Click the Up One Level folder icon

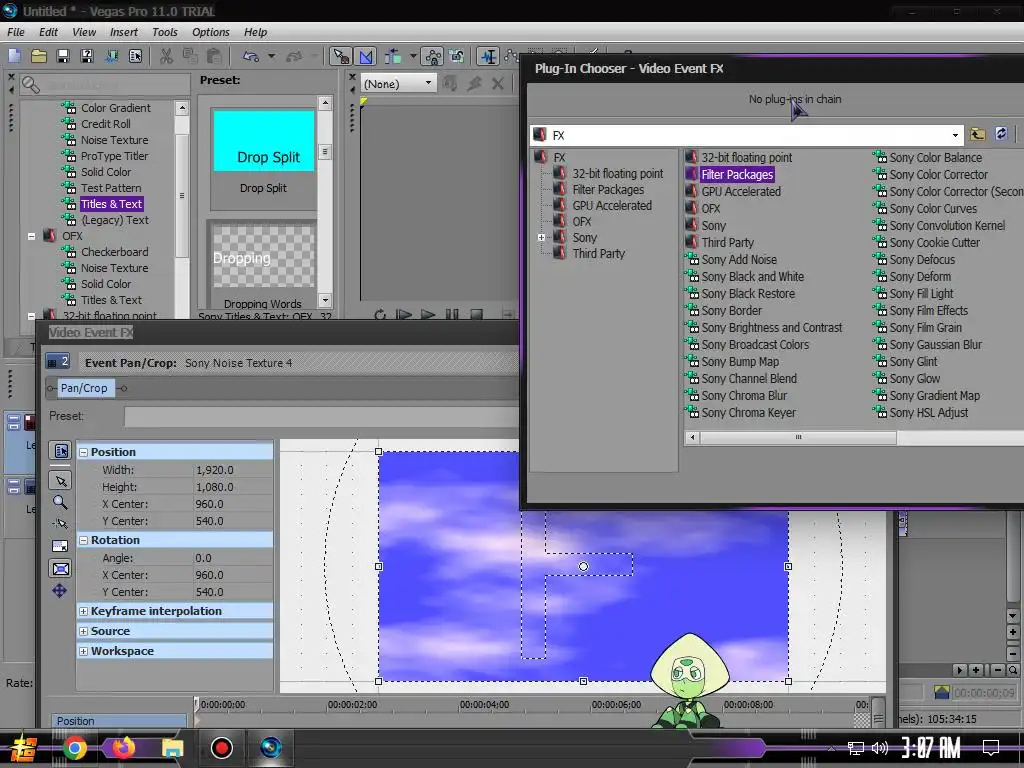click(x=977, y=134)
